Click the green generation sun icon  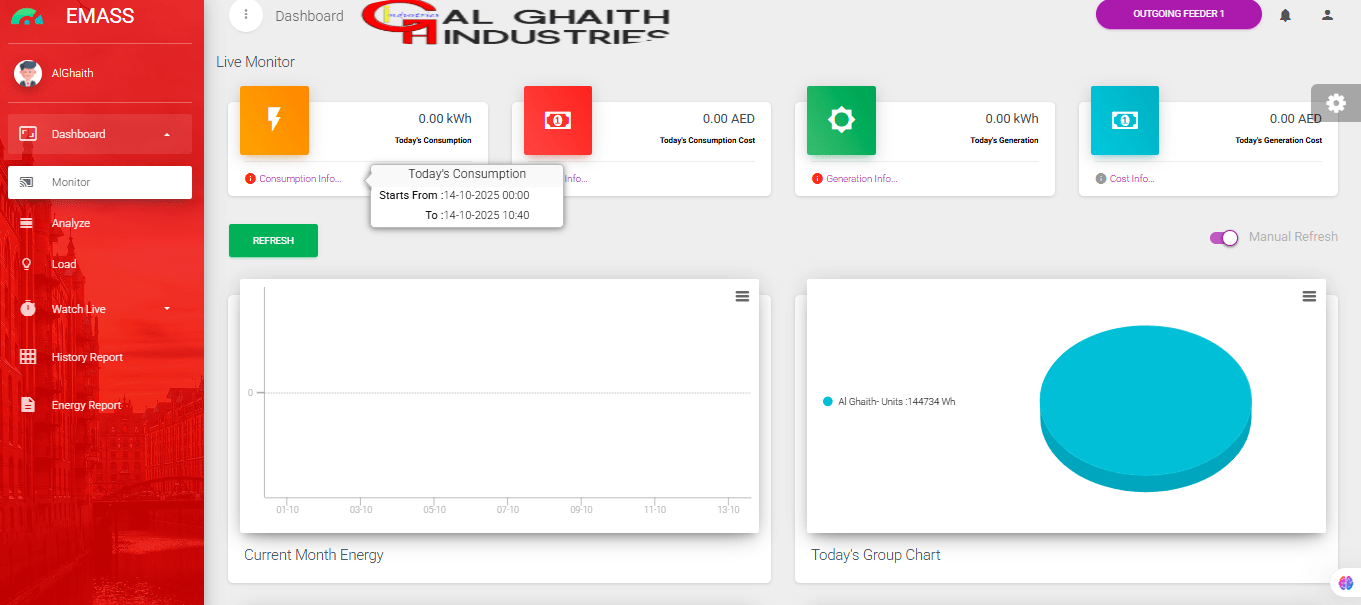tap(842, 120)
